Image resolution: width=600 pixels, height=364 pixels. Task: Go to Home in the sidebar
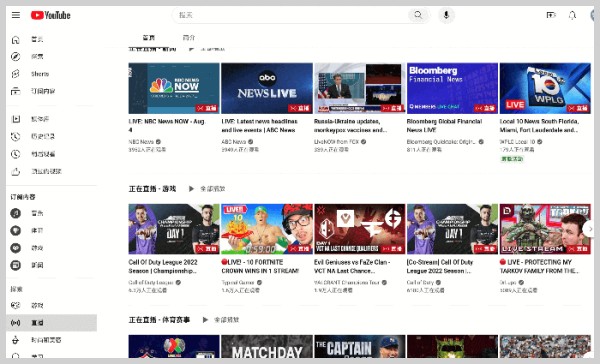pyautogui.click(x=51, y=39)
